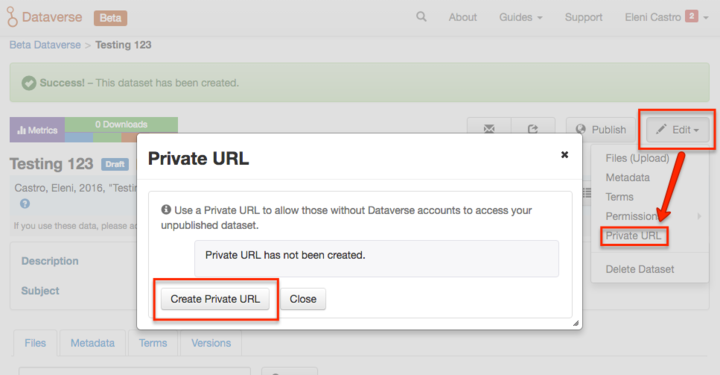Click the Beta badge label
This screenshot has height=375, width=720.
(111, 18)
